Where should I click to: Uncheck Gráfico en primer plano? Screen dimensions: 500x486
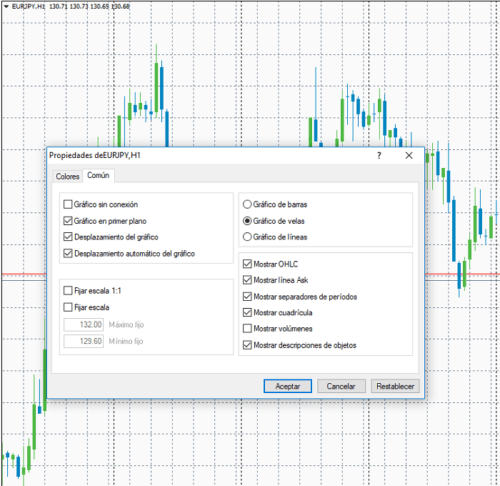tap(68, 221)
